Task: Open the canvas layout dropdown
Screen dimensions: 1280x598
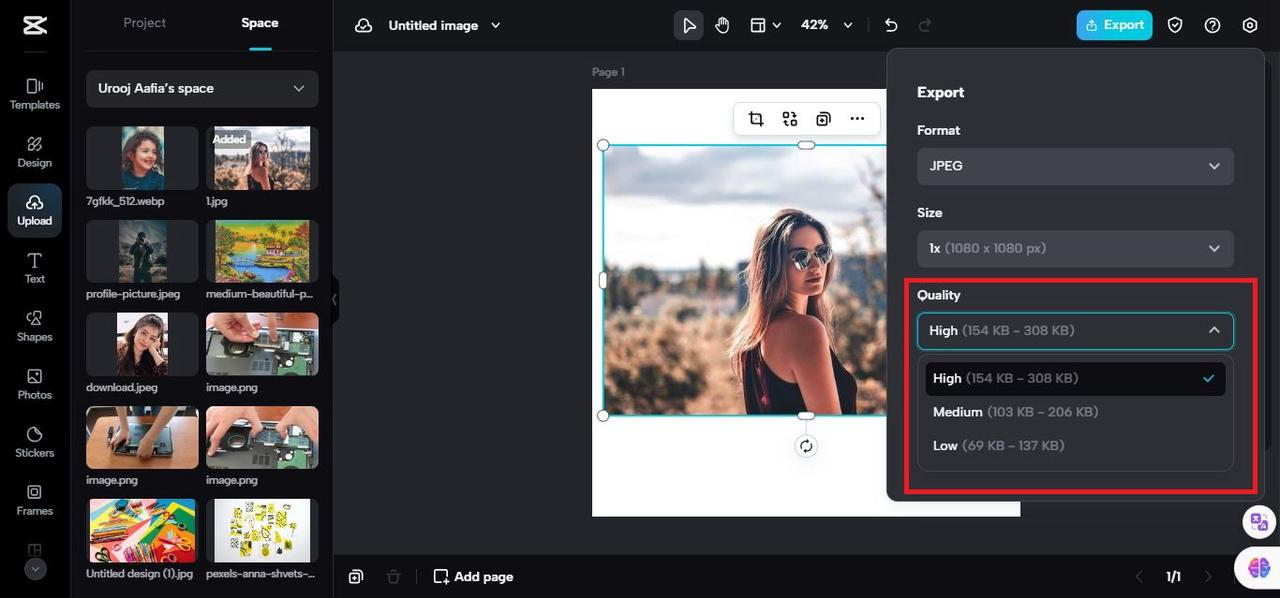Action: point(765,25)
